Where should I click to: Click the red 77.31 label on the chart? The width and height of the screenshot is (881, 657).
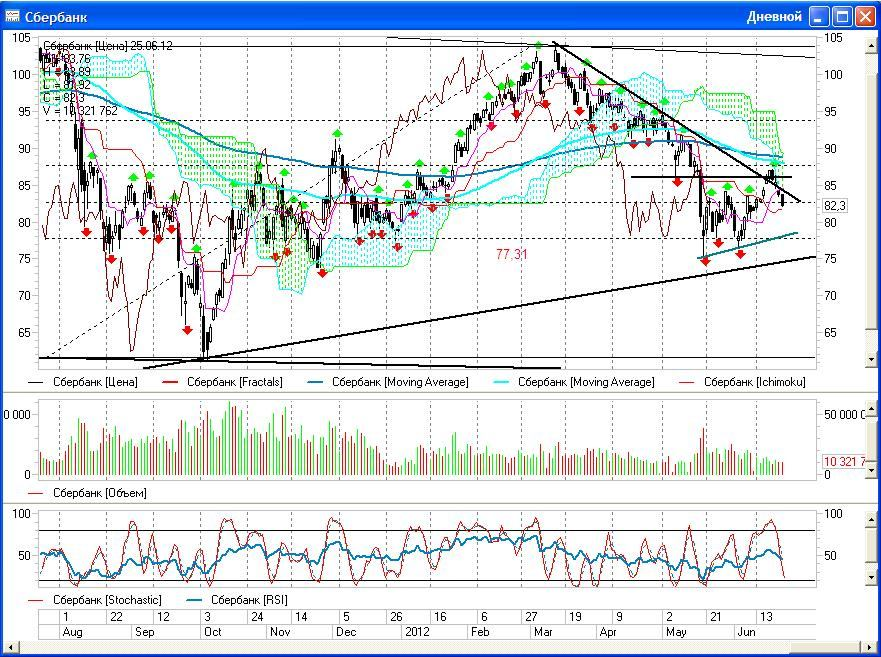[512, 255]
